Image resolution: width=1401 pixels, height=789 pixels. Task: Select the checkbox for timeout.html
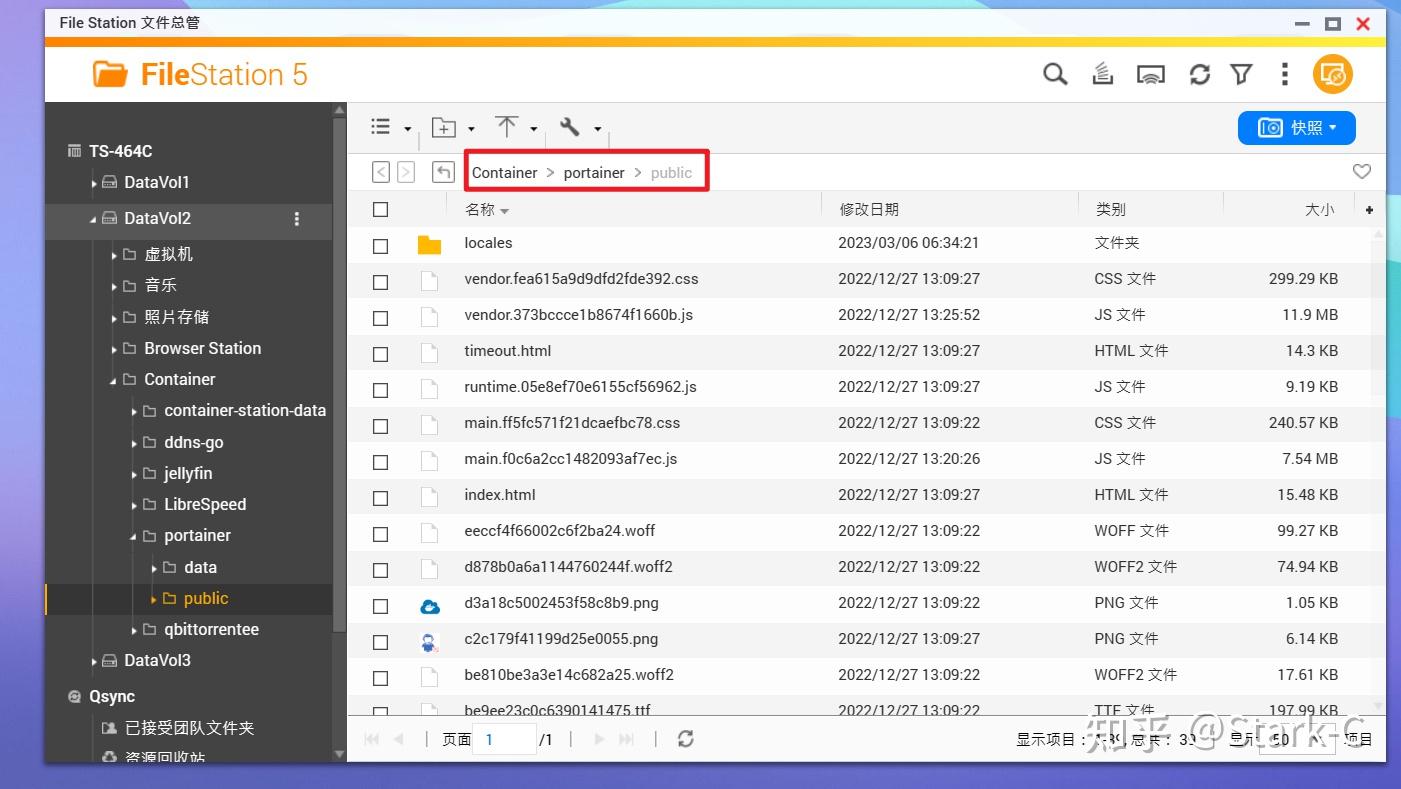[380, 352]
